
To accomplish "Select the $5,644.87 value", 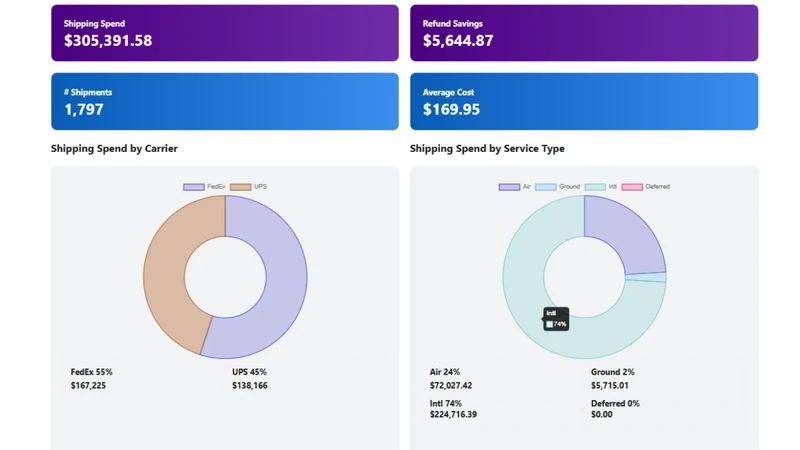I will tap(458, 41).
